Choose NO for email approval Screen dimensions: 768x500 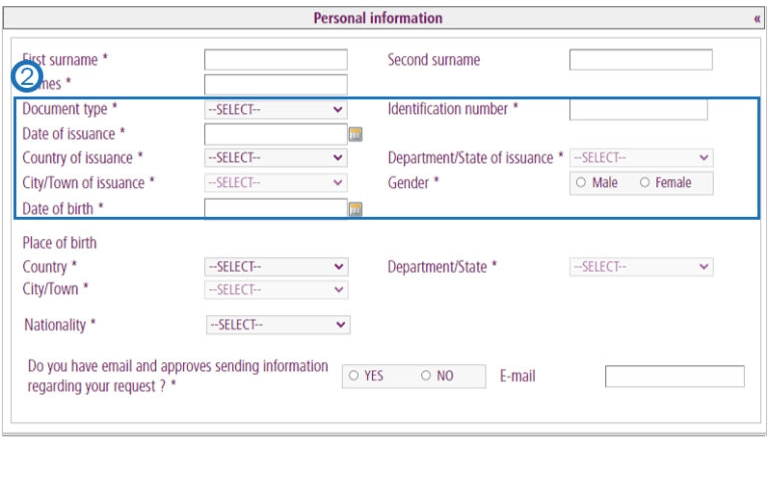[x=426, y=376]
